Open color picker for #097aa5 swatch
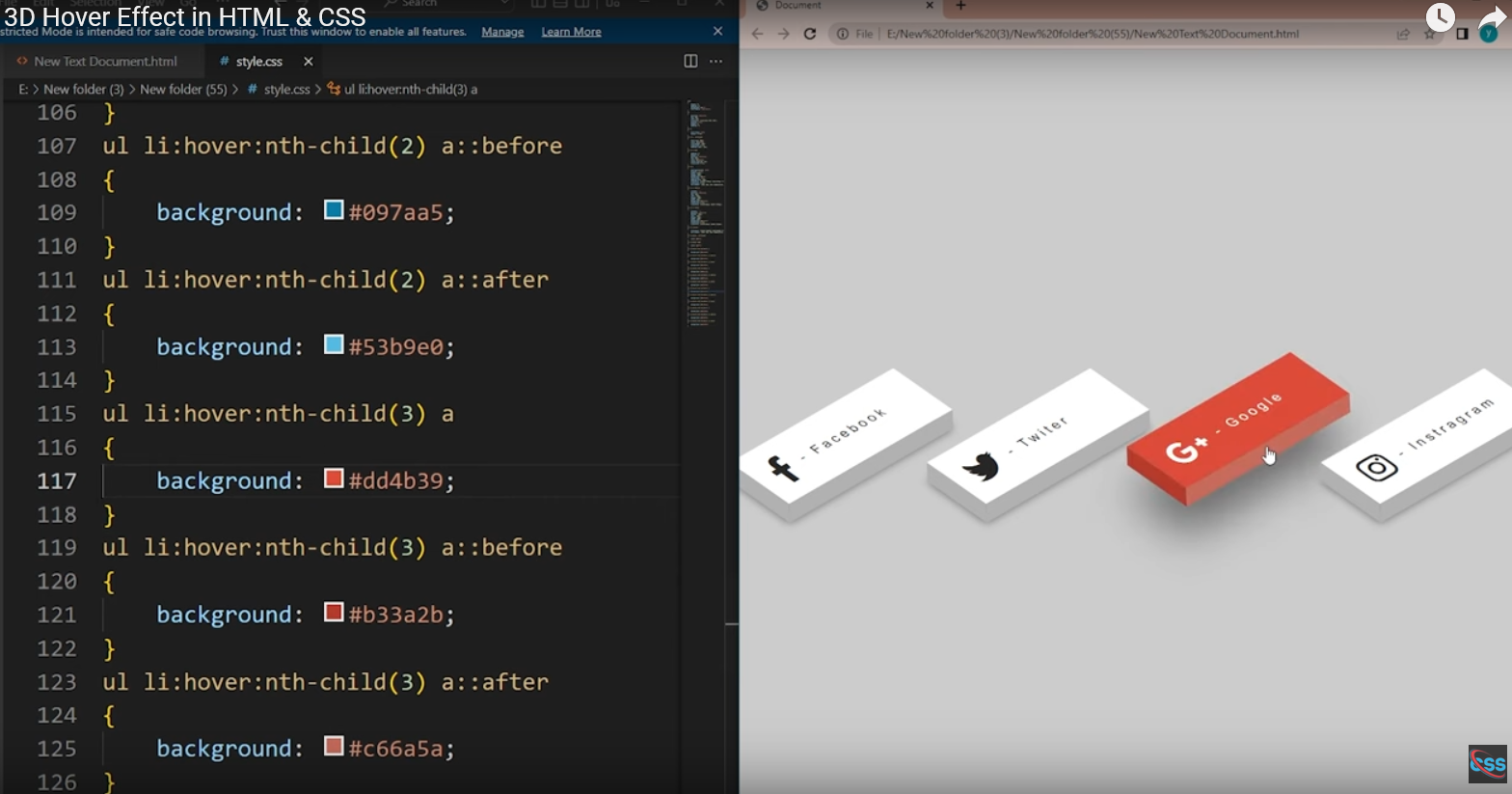Image resolution: width=1512 pixels, height=794 pixels. click(334, 210)
